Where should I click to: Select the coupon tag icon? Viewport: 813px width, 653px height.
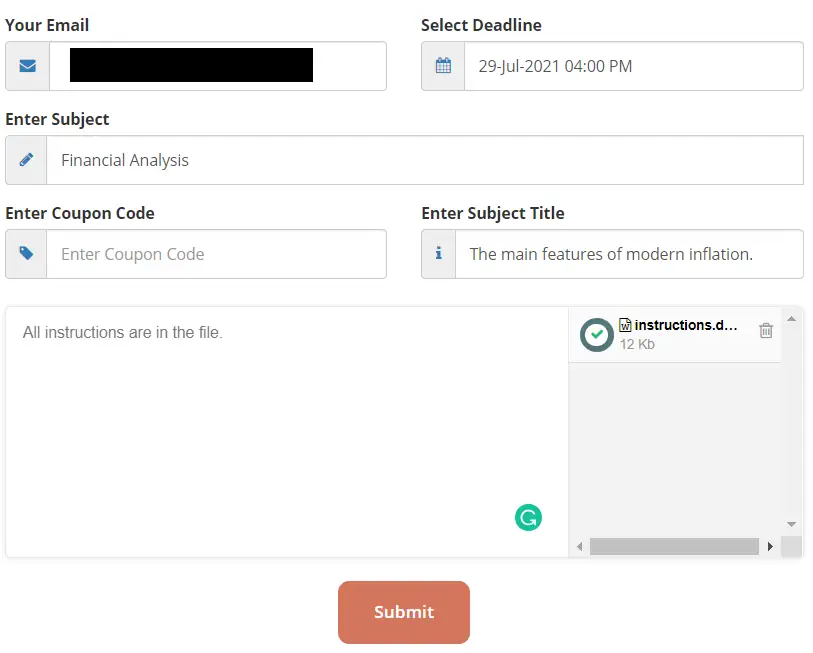[x=26, y=254]
